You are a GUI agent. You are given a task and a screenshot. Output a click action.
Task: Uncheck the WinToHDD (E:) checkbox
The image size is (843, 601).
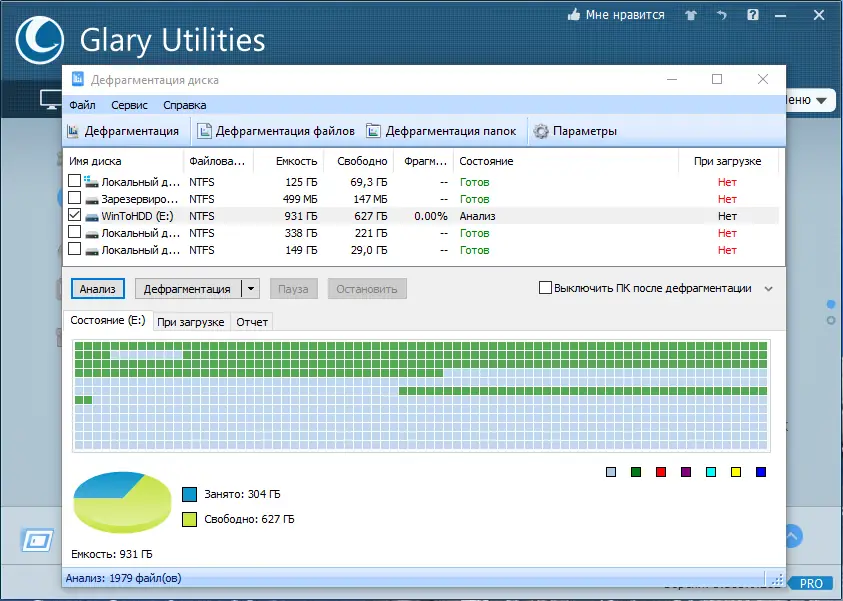[75, 215]
